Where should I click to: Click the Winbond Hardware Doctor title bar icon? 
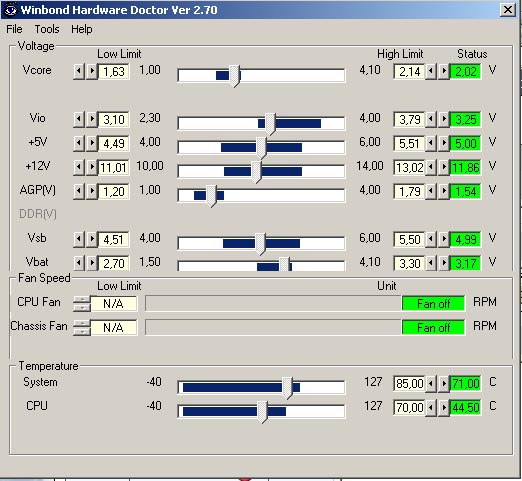10,10
